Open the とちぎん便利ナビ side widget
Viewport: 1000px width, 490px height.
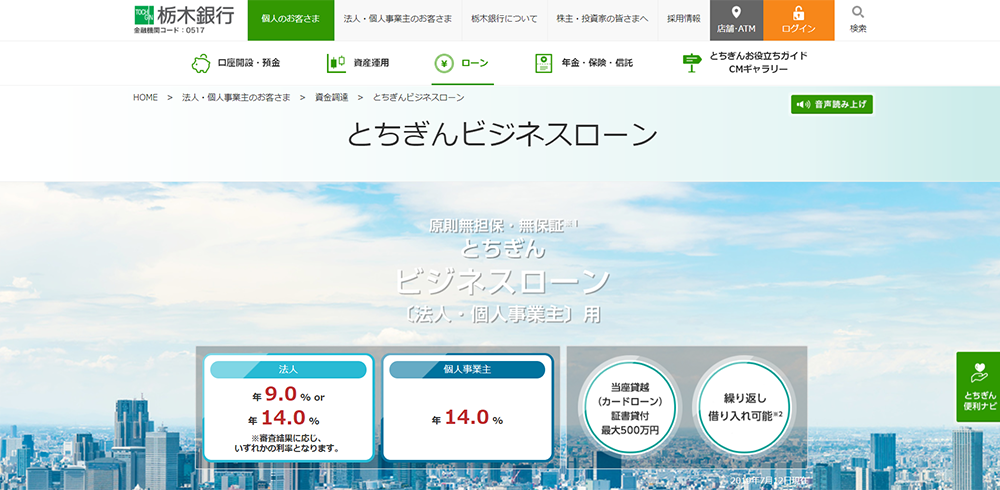977,387
